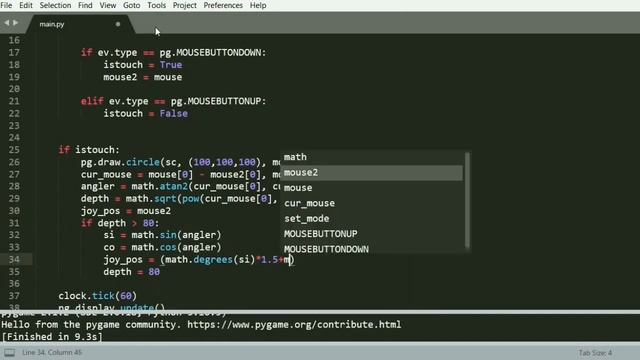
Task: Go to previous tab with left arrow
Action: 7,23
